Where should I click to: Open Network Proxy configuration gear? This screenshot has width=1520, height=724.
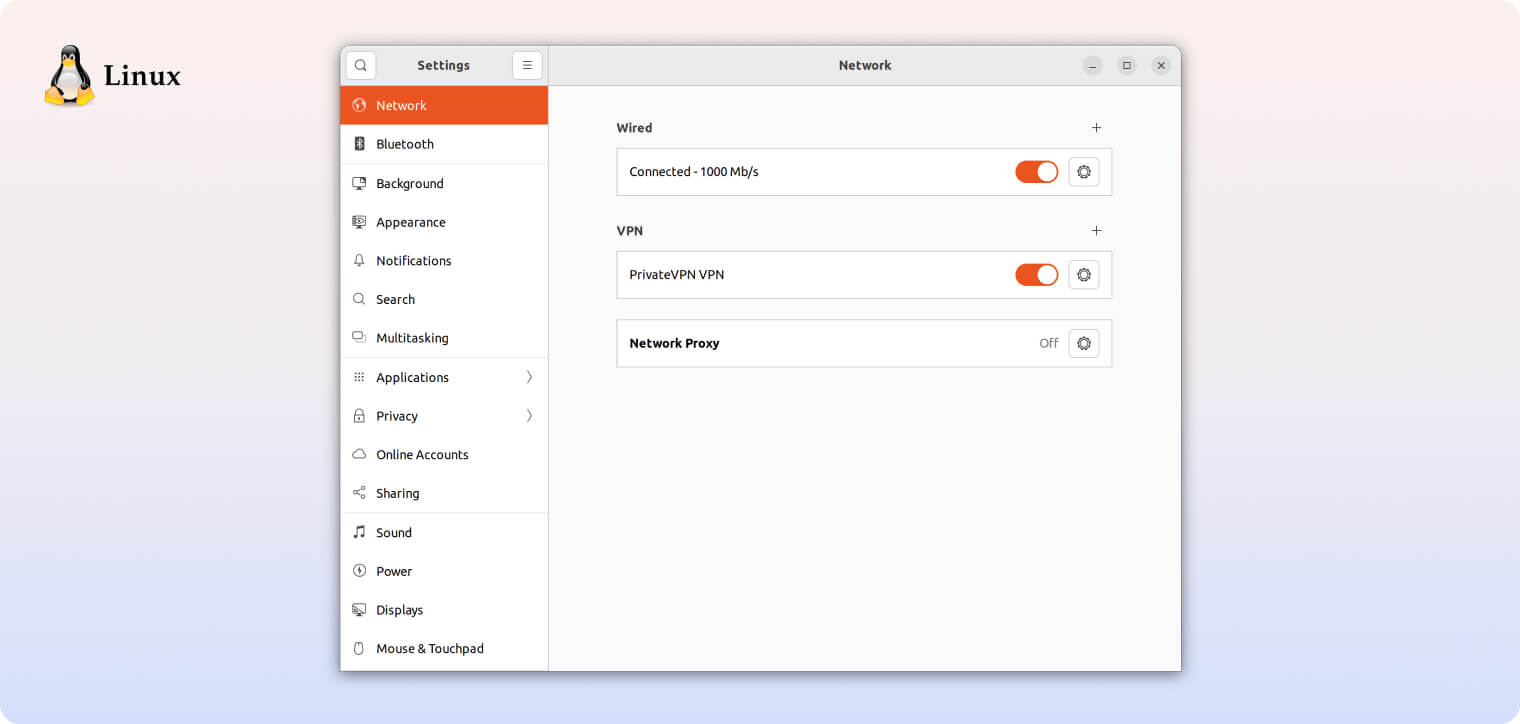tap(1084, 343)
